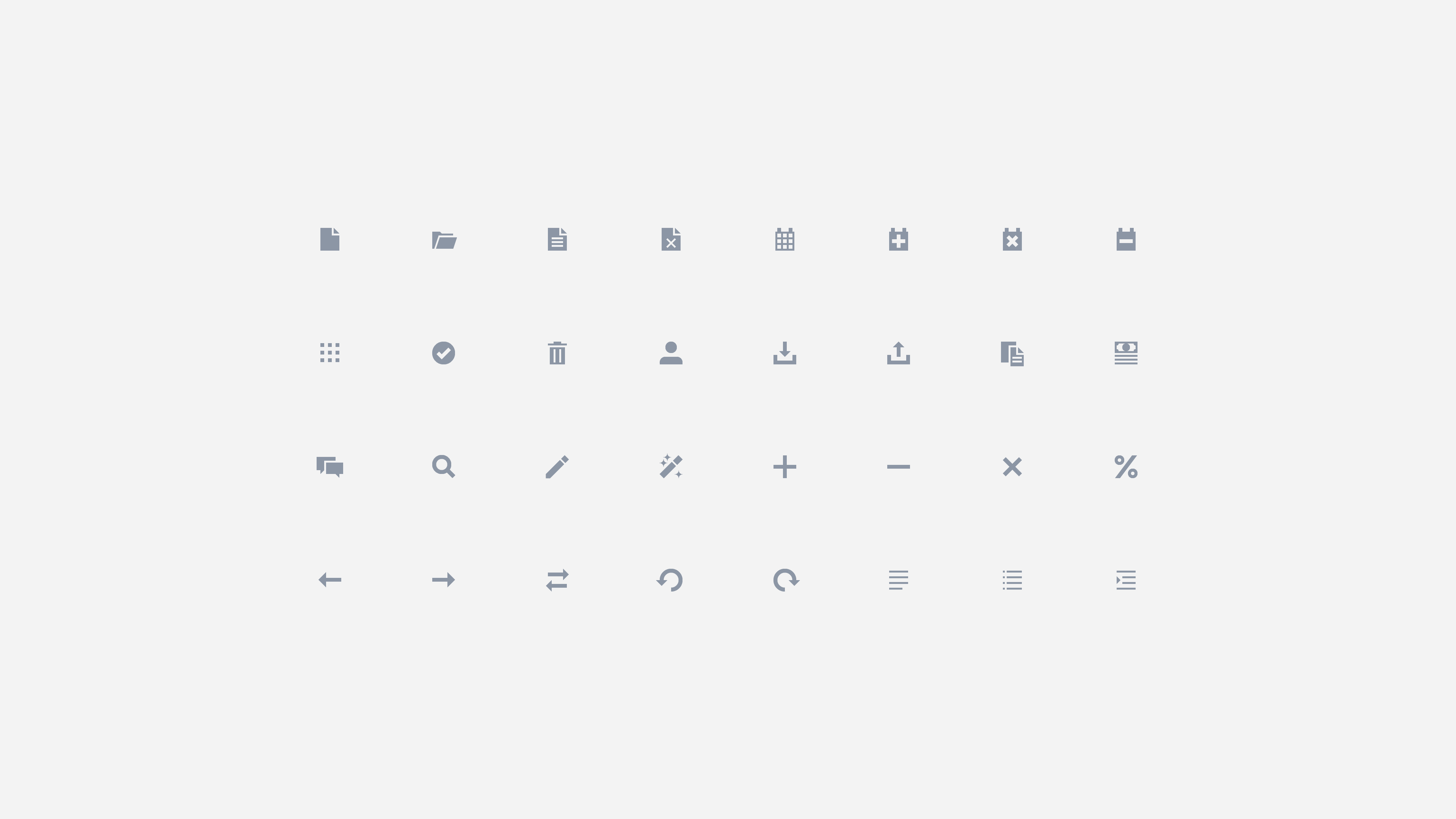Click the blank document file icon
The image size is (1456, 819).
[329, 239]
